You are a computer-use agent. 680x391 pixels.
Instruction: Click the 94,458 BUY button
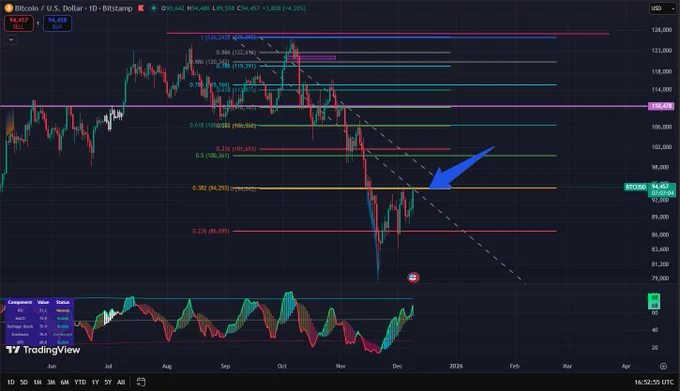point(57,23)
